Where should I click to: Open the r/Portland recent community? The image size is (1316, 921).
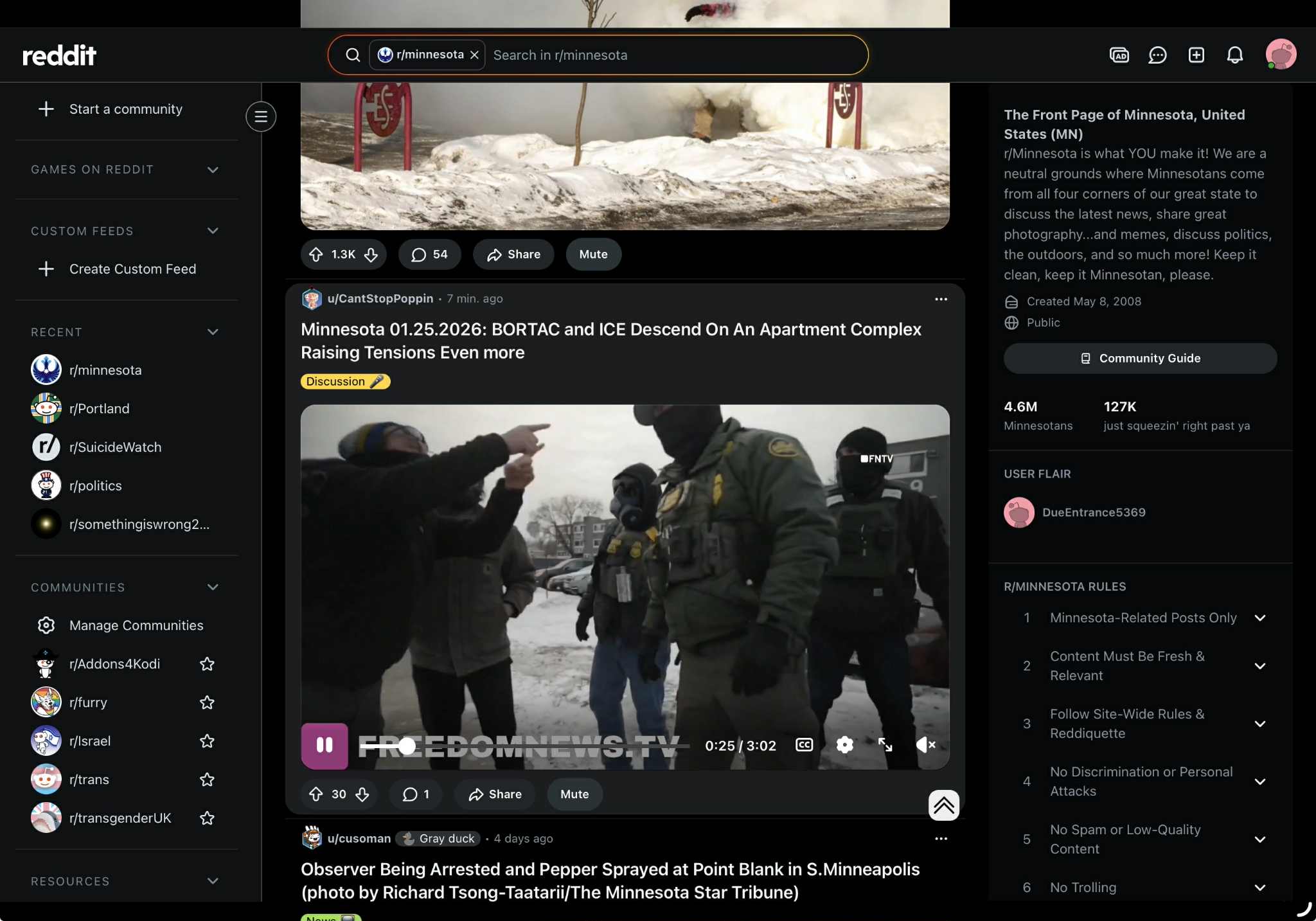(x=100, y=409)
